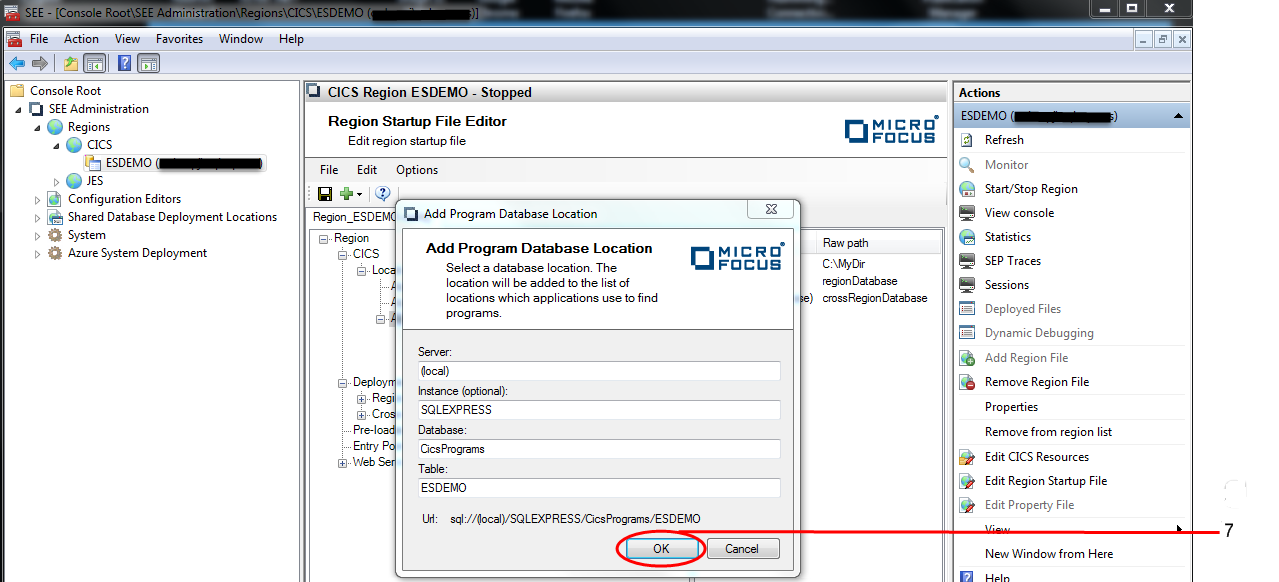
Task: Toggle the Show/Hide Console Tree toolbar icon
Action: (94, 63)
